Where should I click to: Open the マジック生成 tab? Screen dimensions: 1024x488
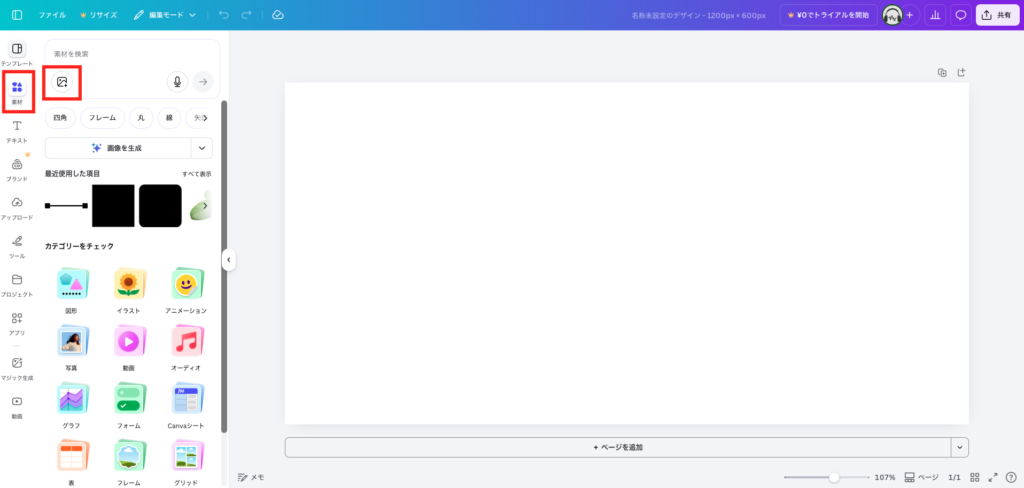pos(17,368)
